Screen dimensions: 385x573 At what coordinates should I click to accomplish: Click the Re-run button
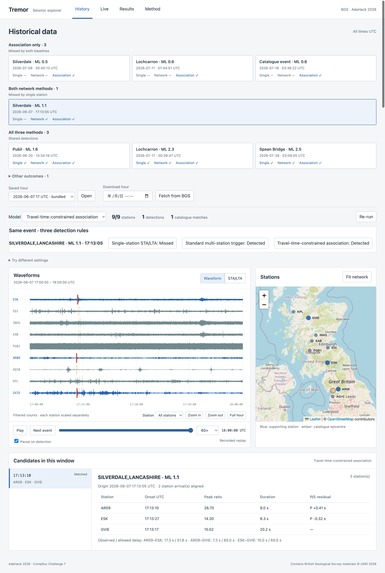(366, 217)
